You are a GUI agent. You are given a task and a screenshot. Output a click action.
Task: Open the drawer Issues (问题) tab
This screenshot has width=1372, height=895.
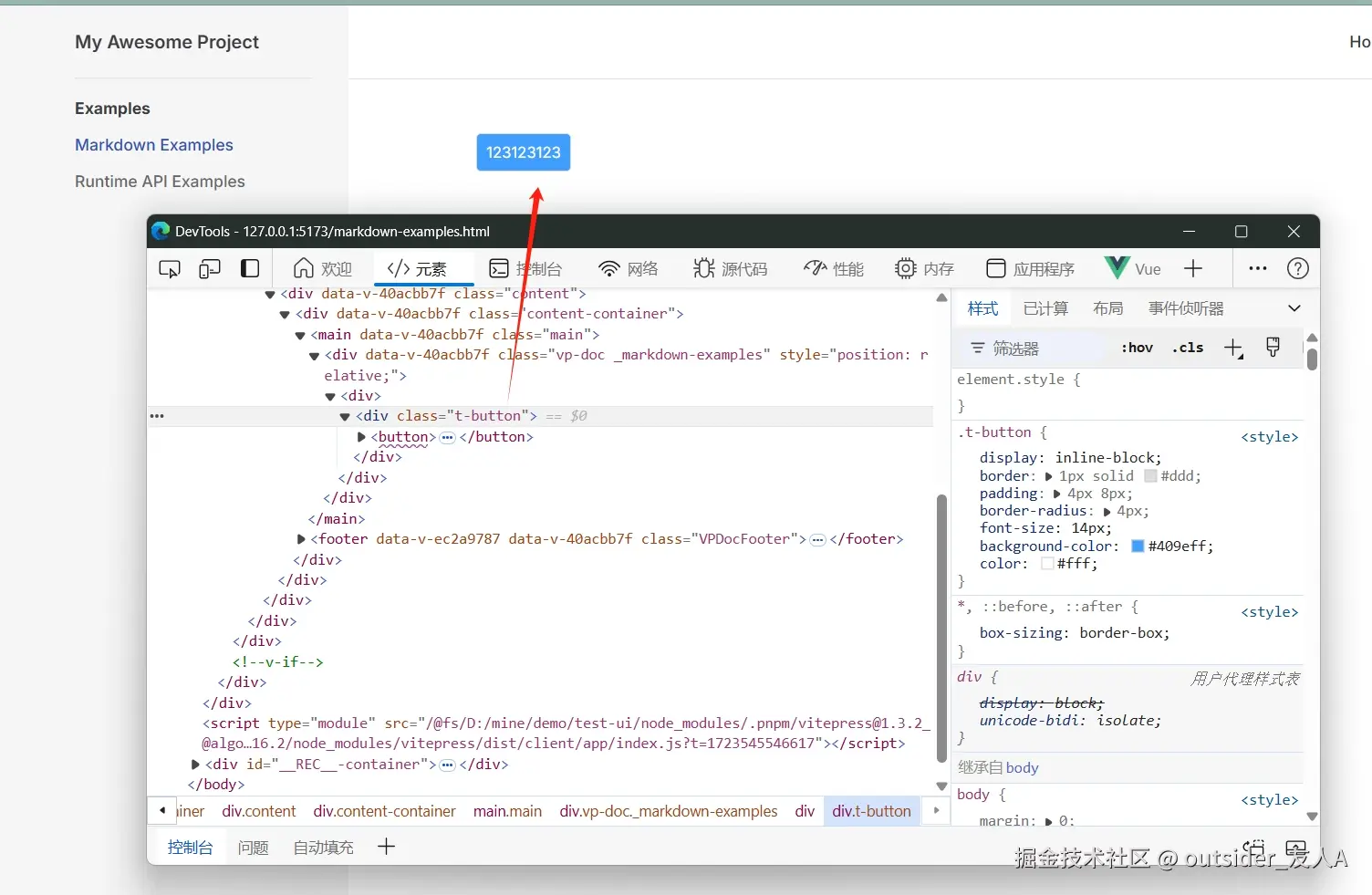253,848
